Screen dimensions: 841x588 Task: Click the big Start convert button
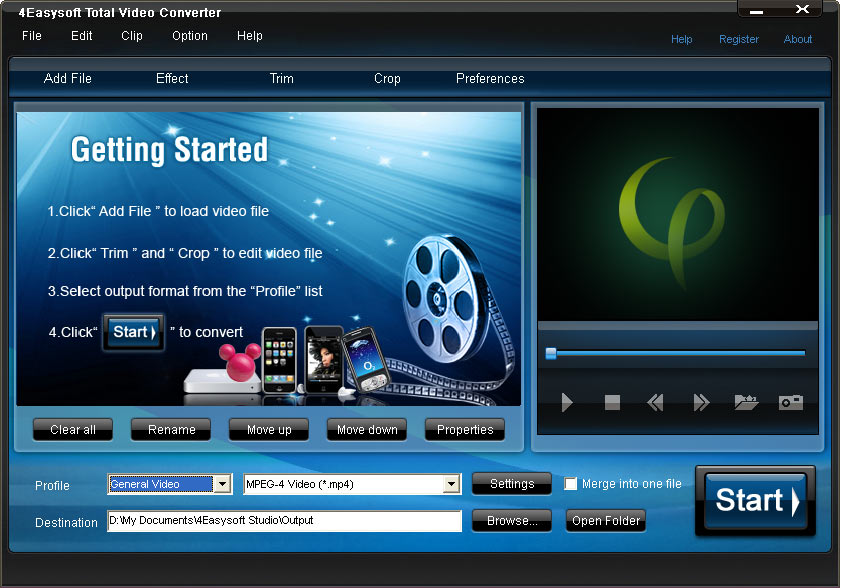[x=755, y=501]
